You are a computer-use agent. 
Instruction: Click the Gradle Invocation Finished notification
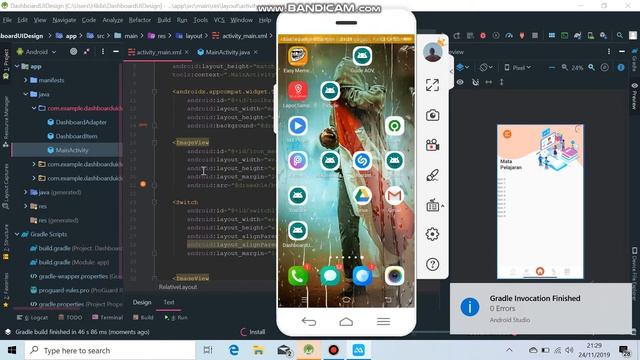(540, 309)
